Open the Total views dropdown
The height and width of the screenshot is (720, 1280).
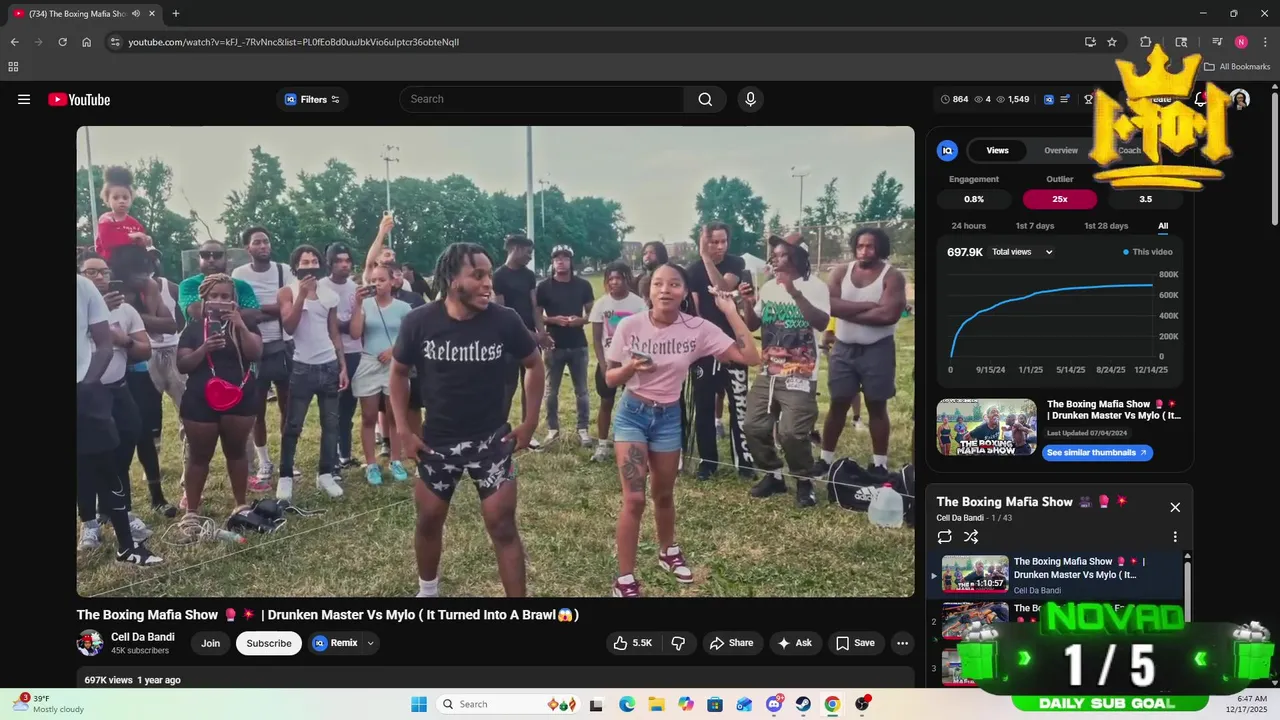(1022, 252)
